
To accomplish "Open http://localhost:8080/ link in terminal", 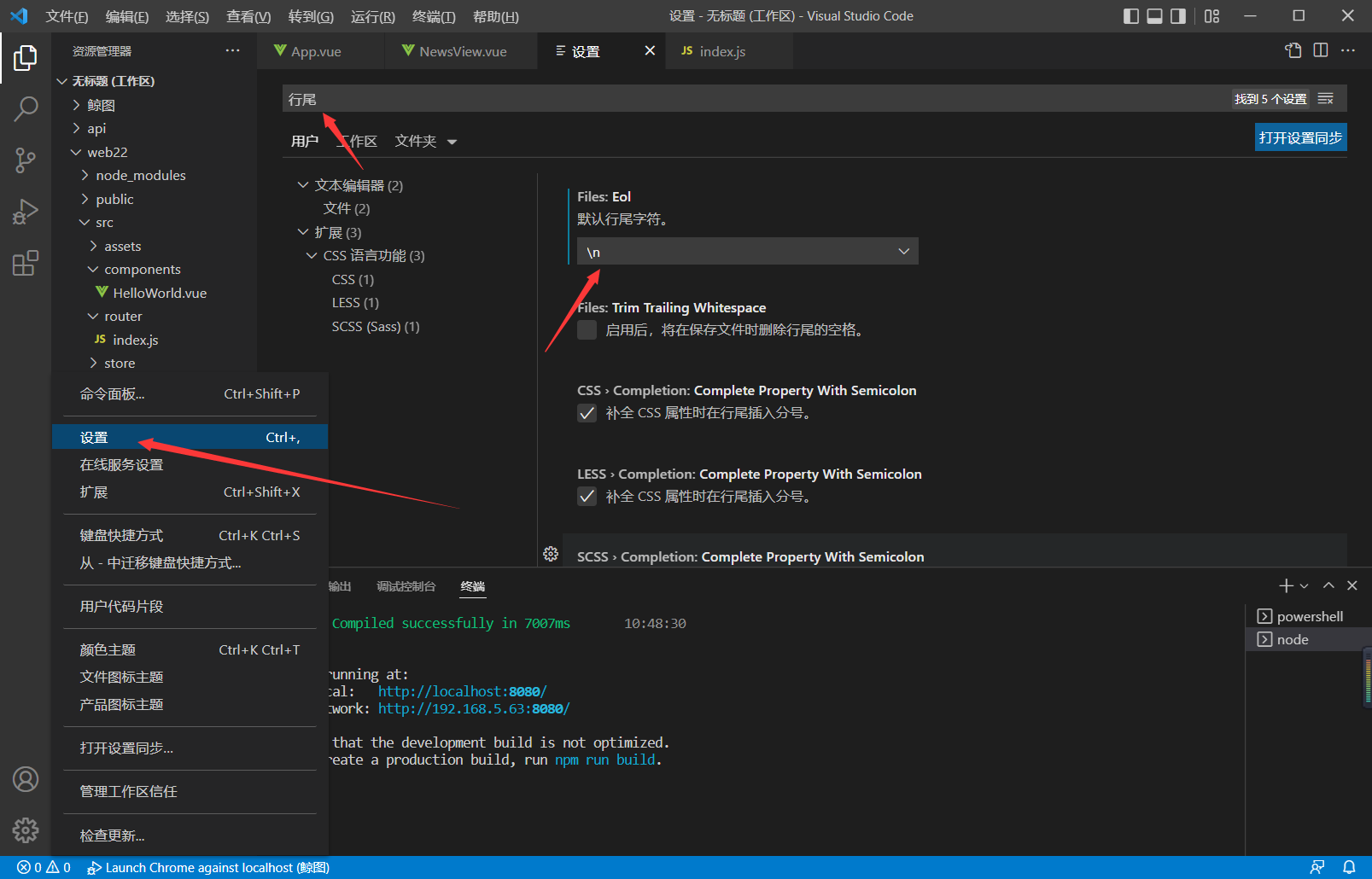I will click(462, 691).
